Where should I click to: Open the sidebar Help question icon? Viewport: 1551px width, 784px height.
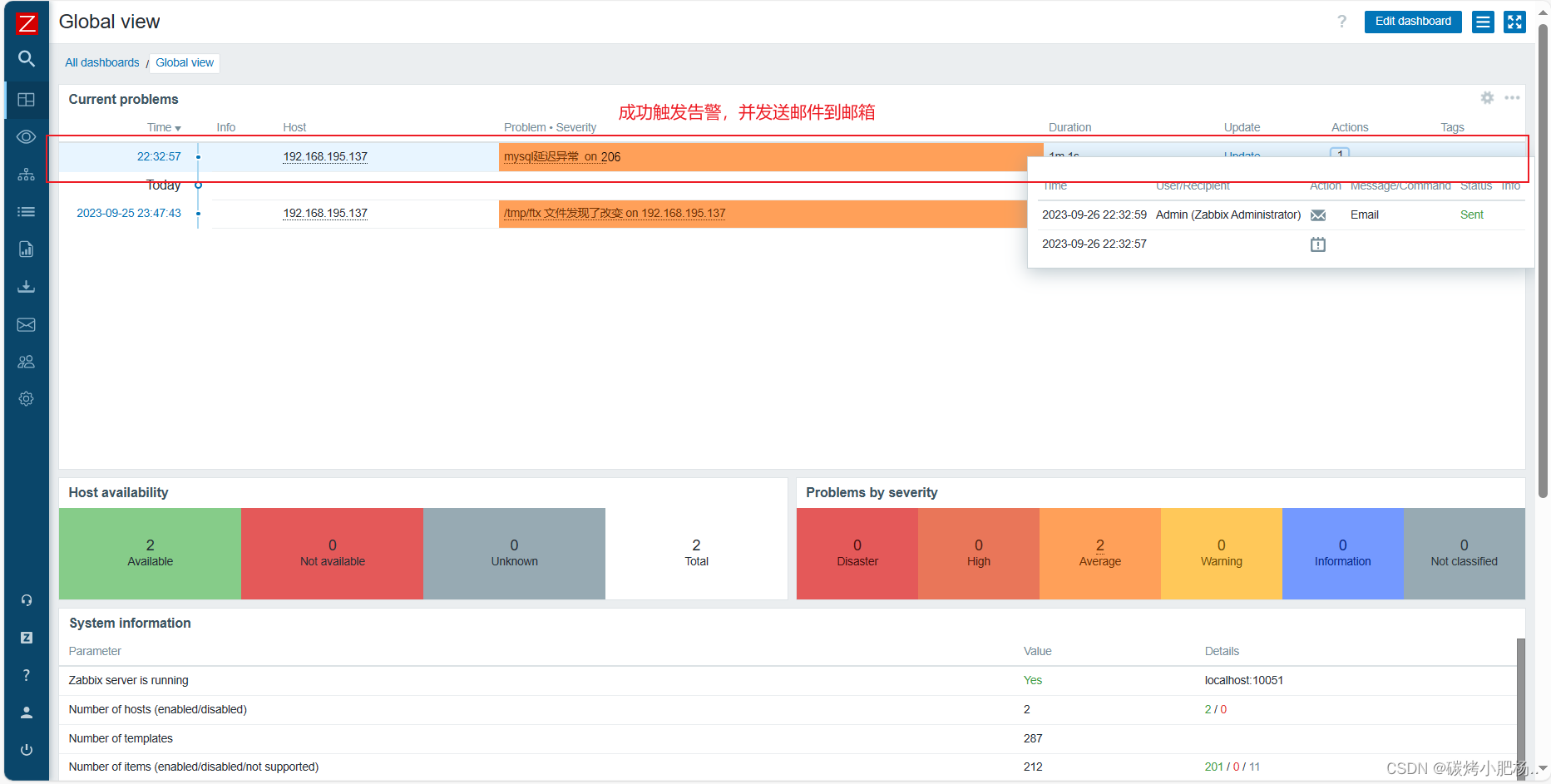[x=27, y=675]
